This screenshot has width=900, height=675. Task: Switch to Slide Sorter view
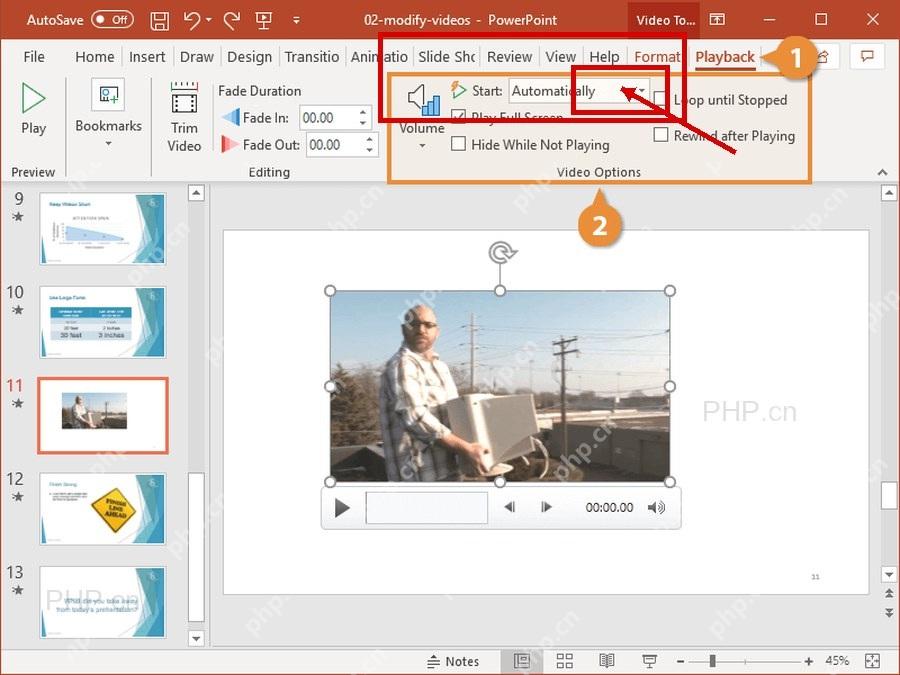pyautogui.click(x=564, y=661)
